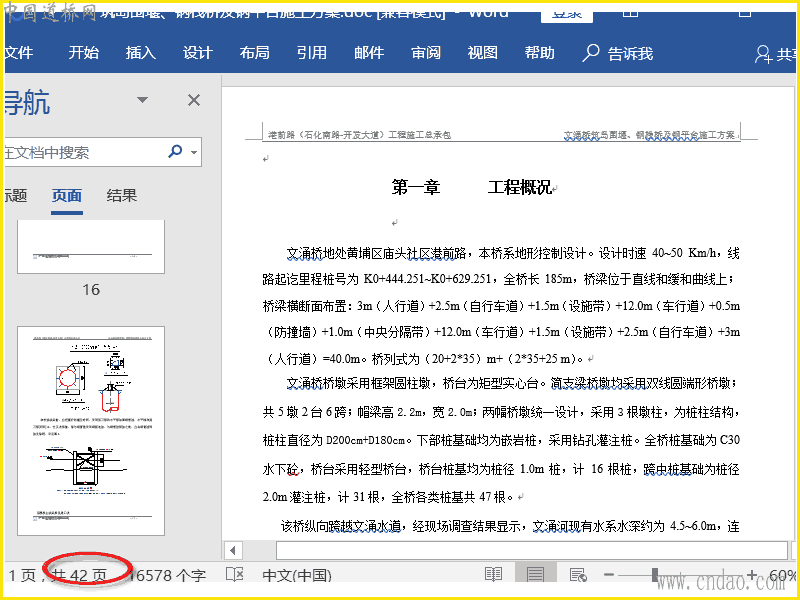Click the language indicator 中文(中国)
The image size is (800, 600).
click(296, 575)
